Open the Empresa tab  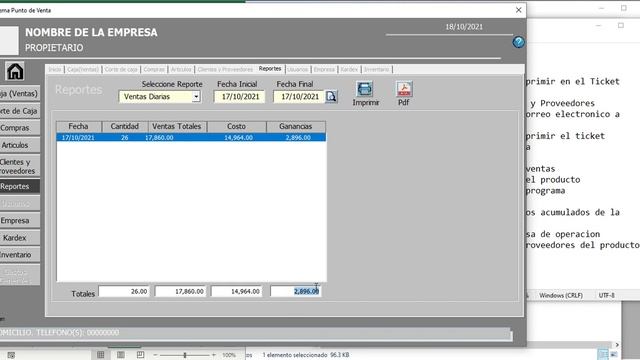[x=324, y=69]
